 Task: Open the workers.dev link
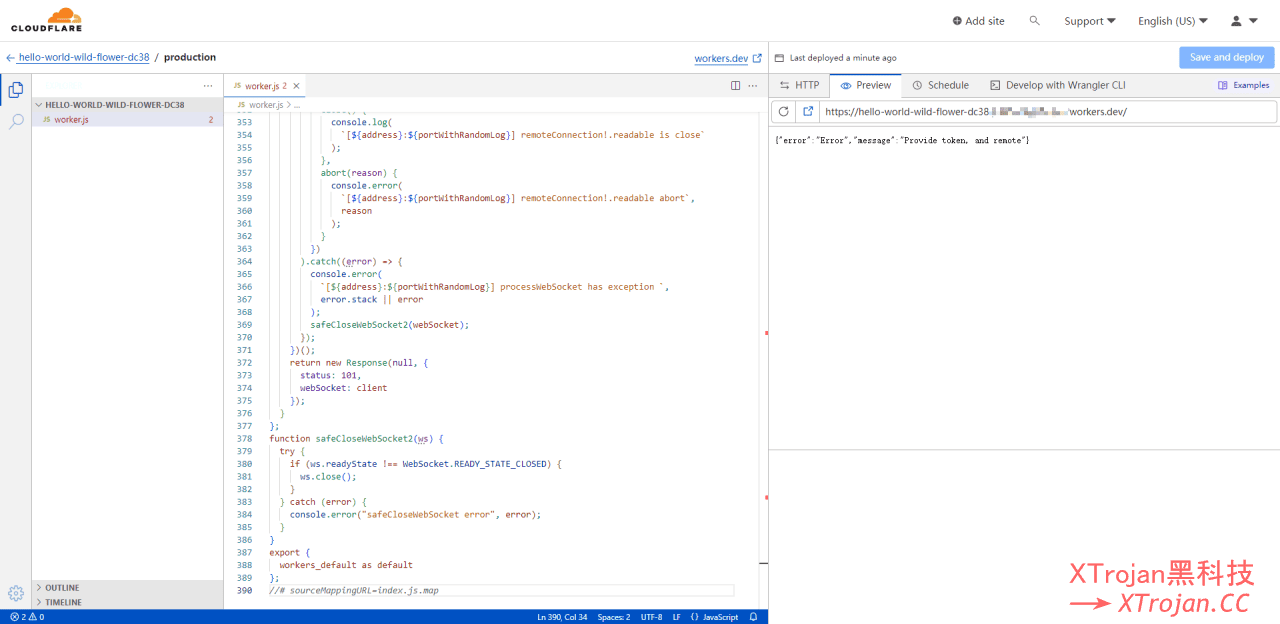728,59
